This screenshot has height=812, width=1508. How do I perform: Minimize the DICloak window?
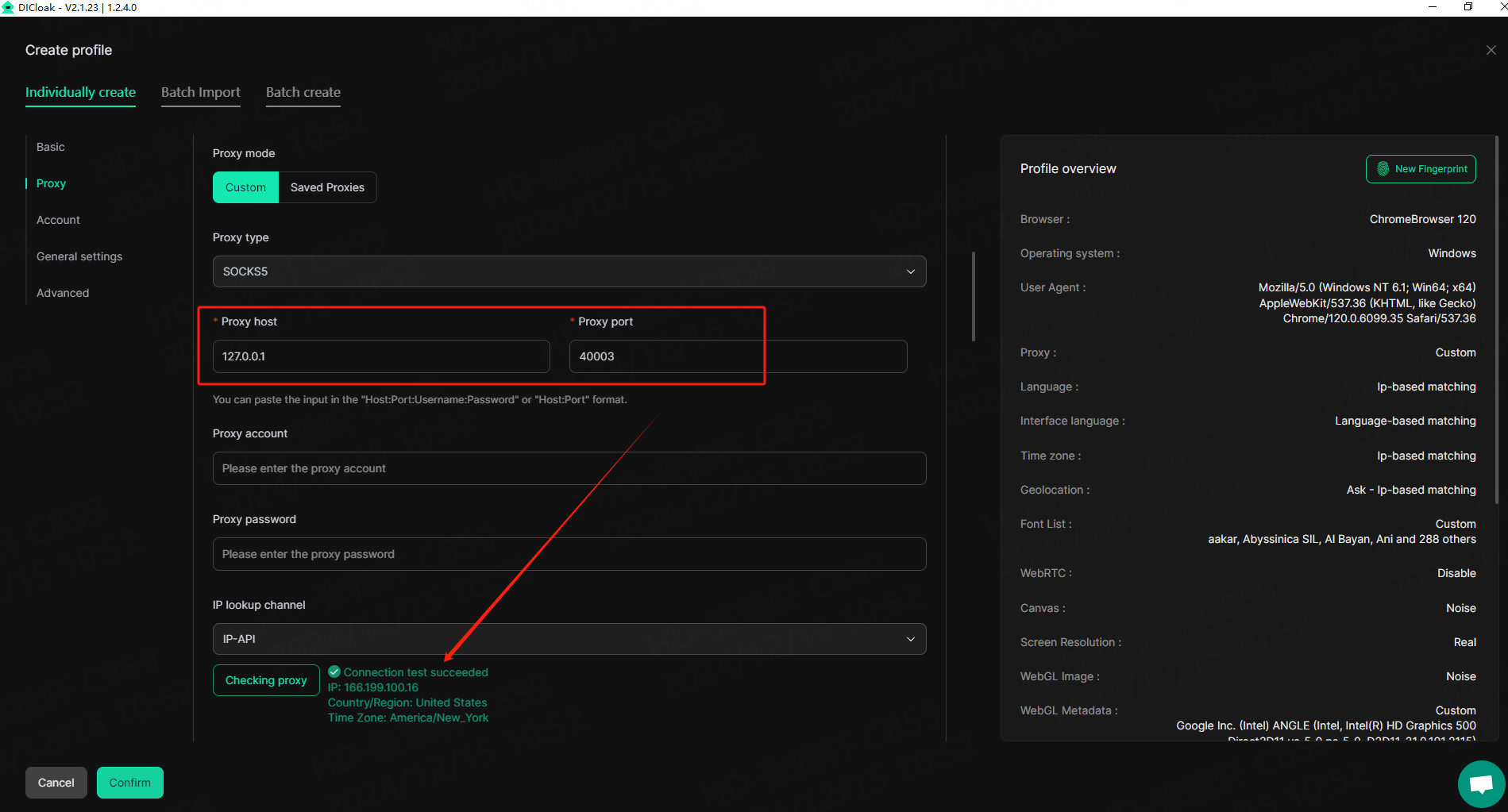point(1433,7)
